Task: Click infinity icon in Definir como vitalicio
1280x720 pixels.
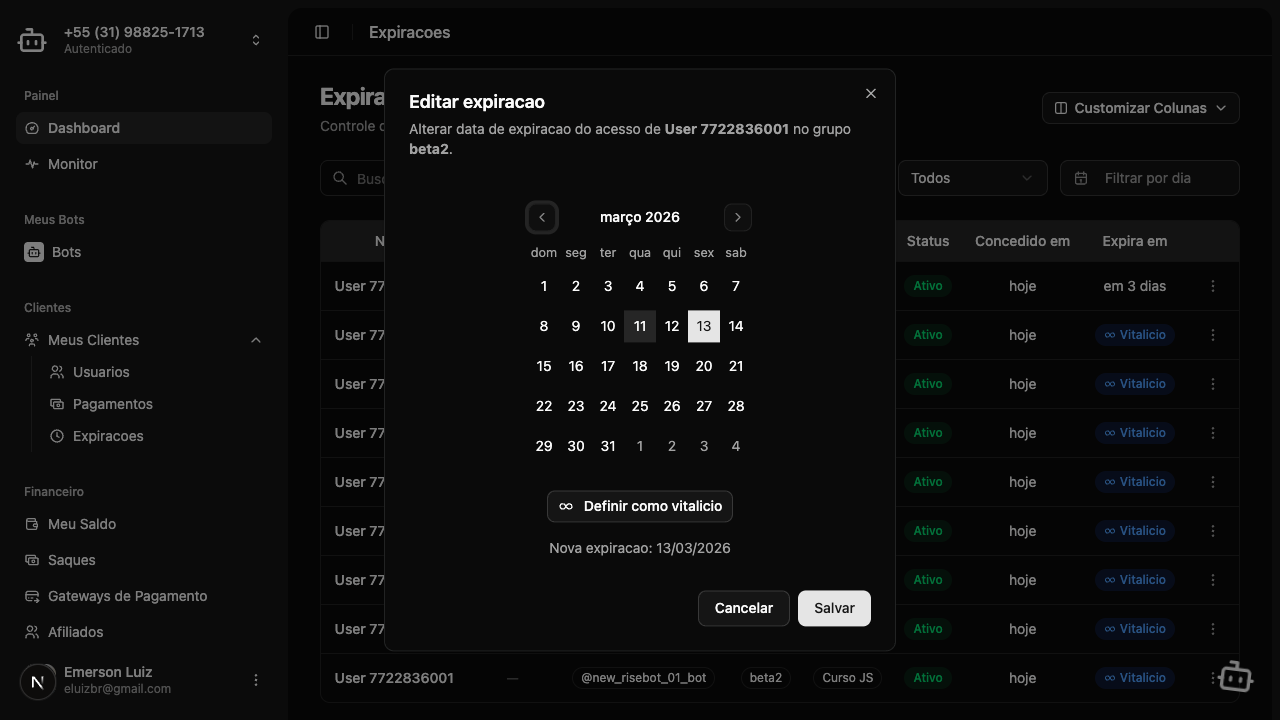Action: click(x=566, y=506)
